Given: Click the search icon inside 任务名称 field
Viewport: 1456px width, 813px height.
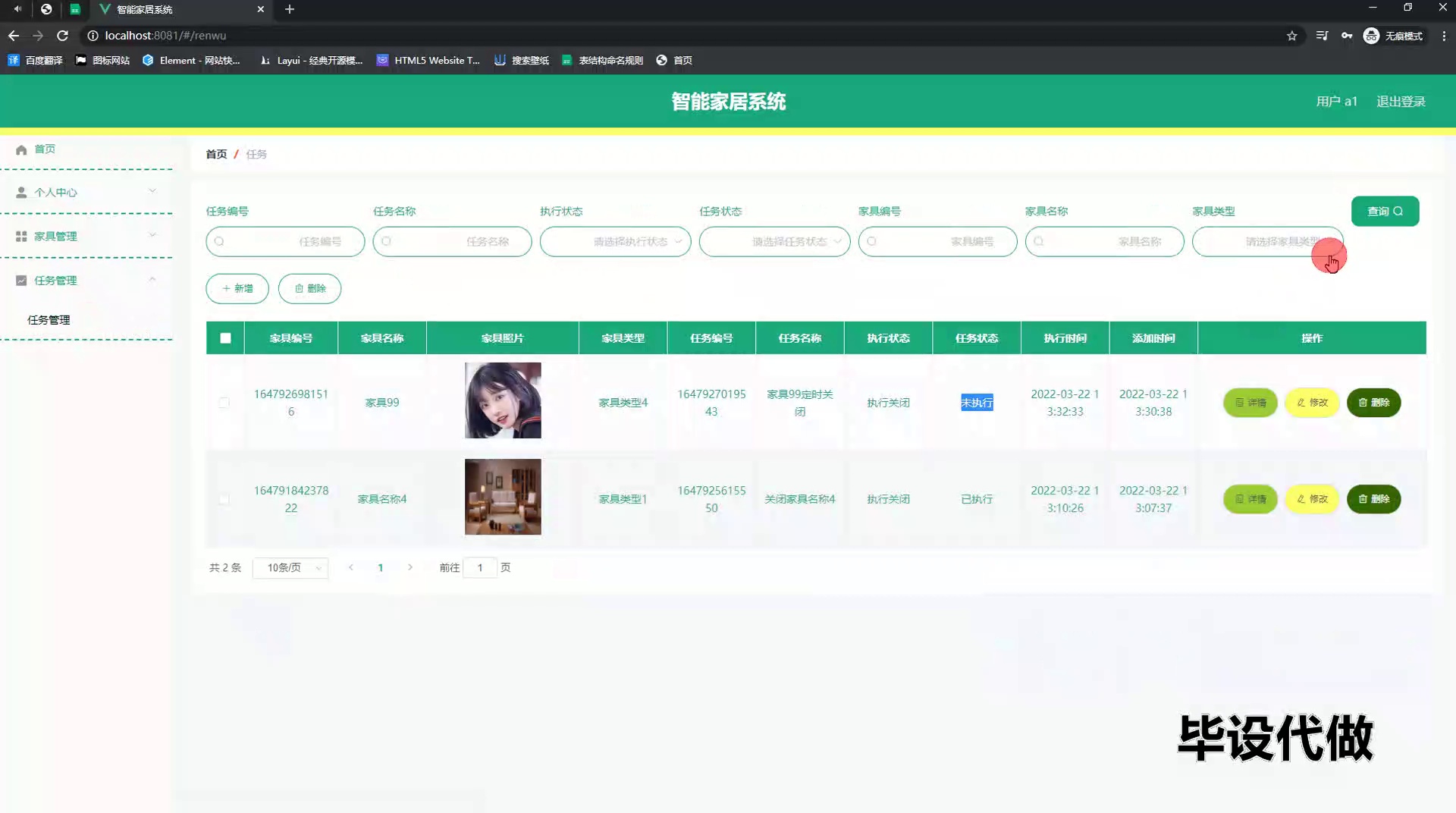Looking at the screenshot, I should (x=386, y=242).
